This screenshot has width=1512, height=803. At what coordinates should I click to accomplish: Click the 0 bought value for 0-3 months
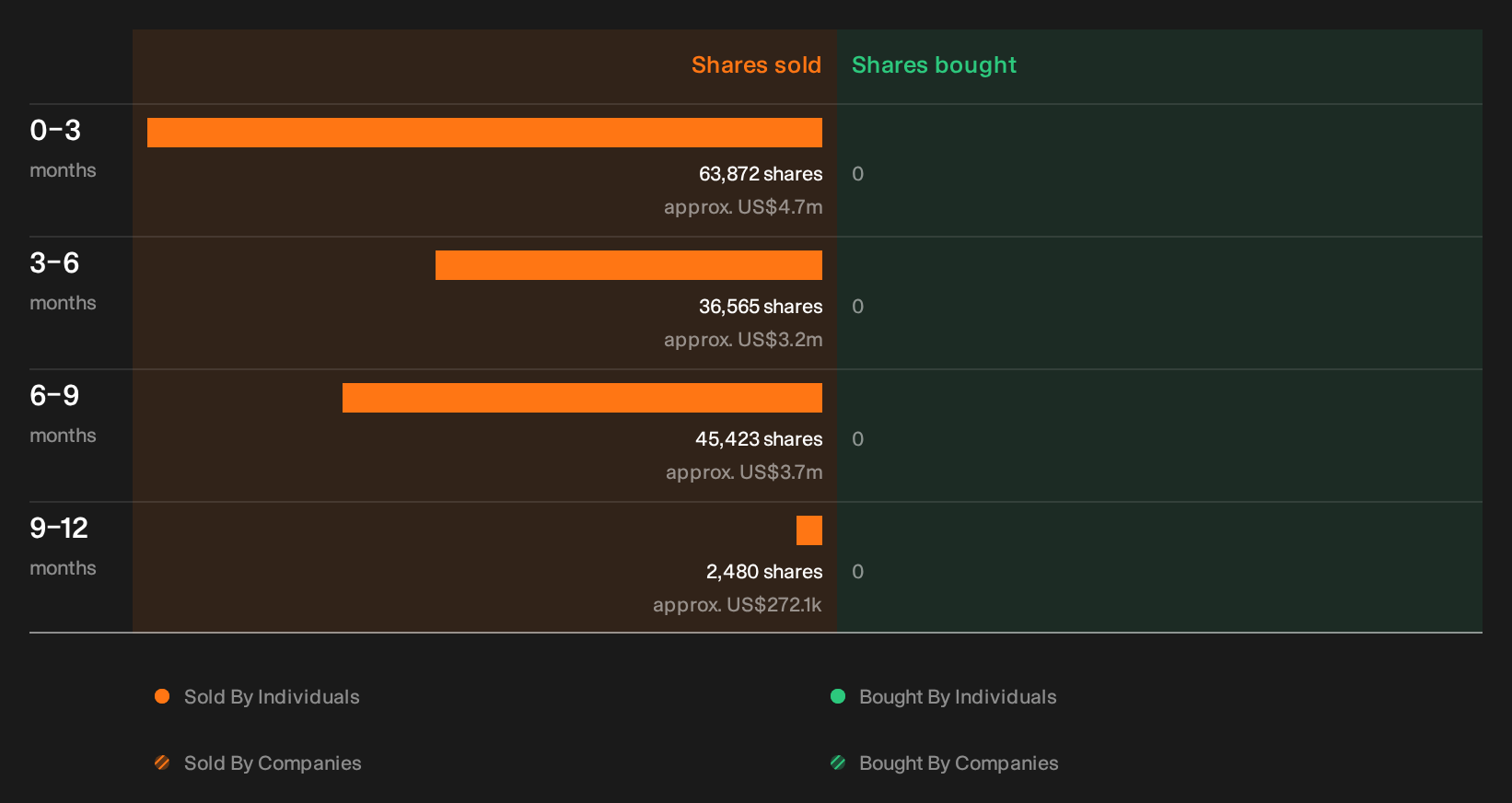coord(857,174)
